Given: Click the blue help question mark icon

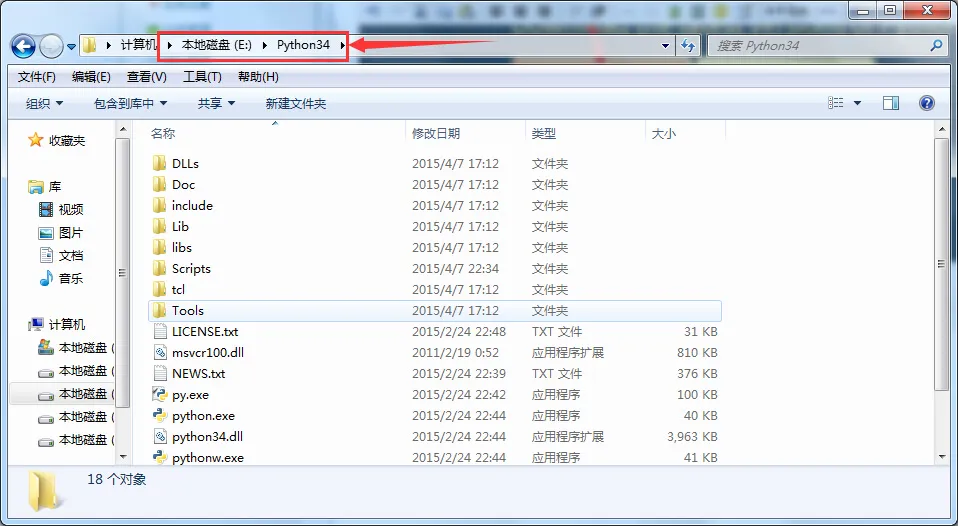Looking at the screenshot, I should pos(927,103).
